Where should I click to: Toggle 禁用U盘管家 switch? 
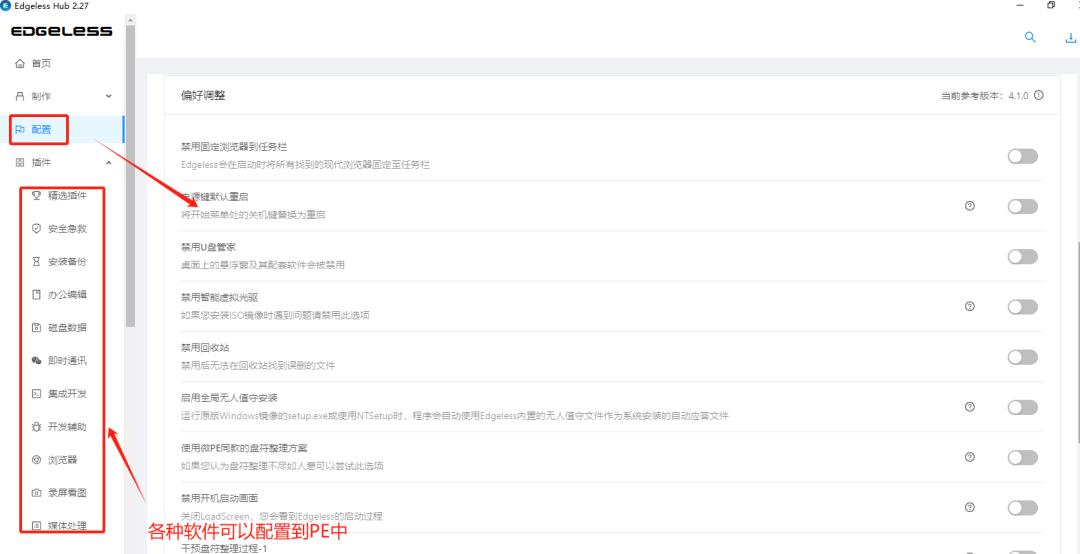[1022, 256]
